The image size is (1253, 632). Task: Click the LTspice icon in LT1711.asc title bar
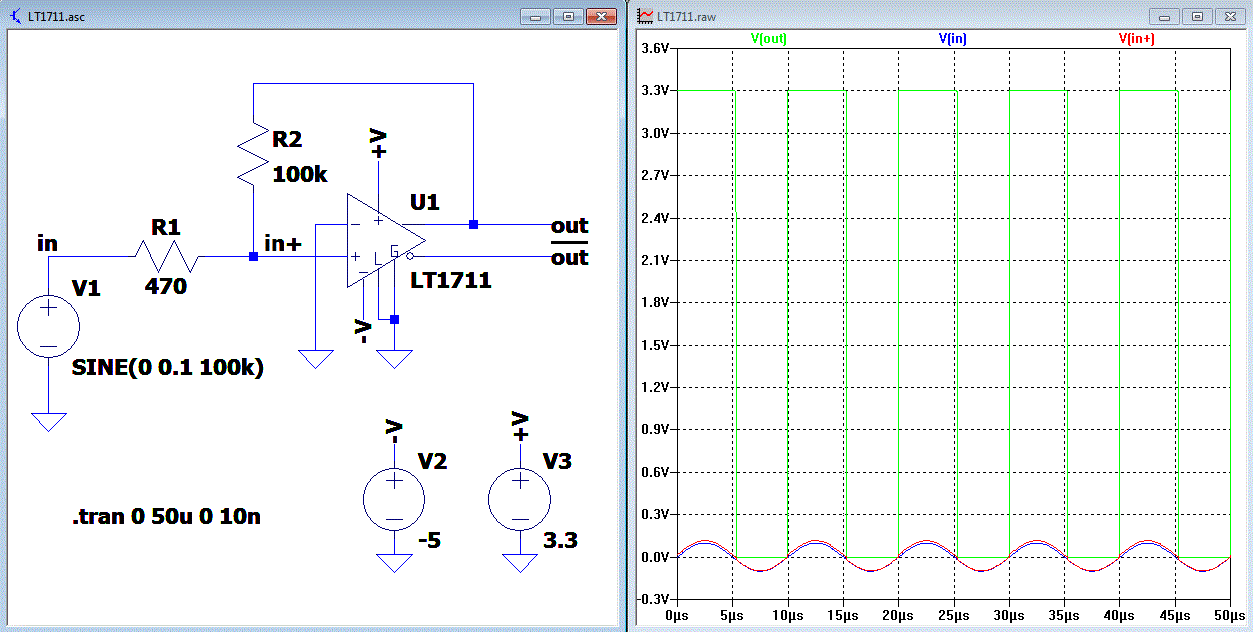click(16, 17)
